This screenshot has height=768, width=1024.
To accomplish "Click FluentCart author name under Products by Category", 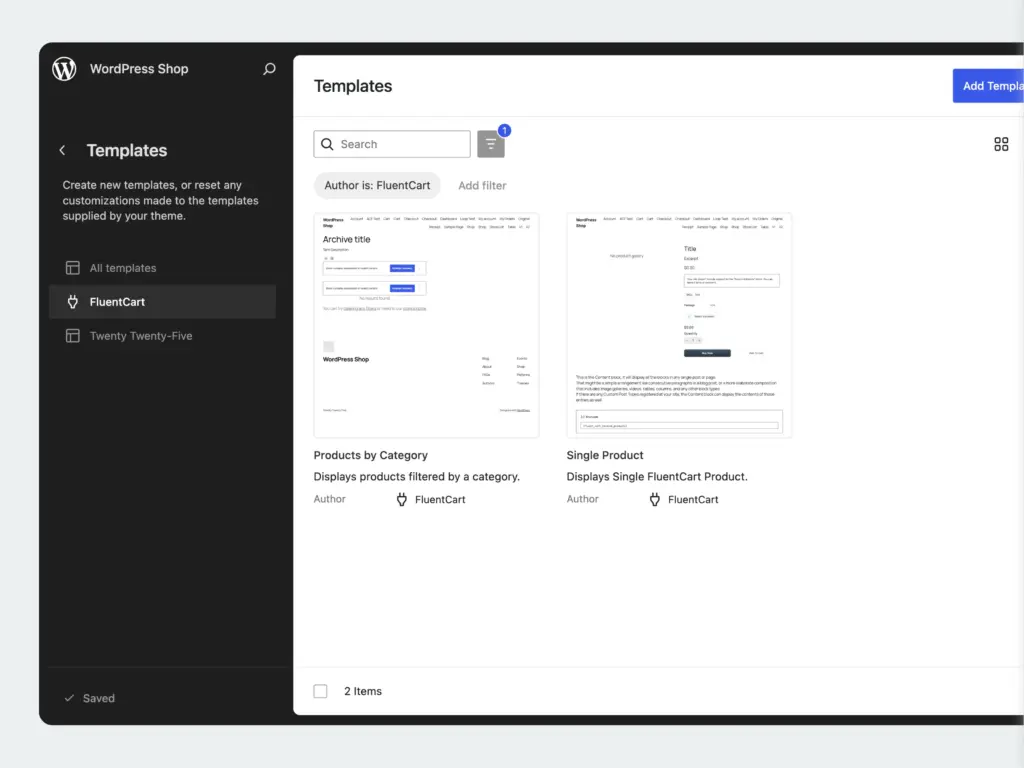I will click(x=440, y=500).
